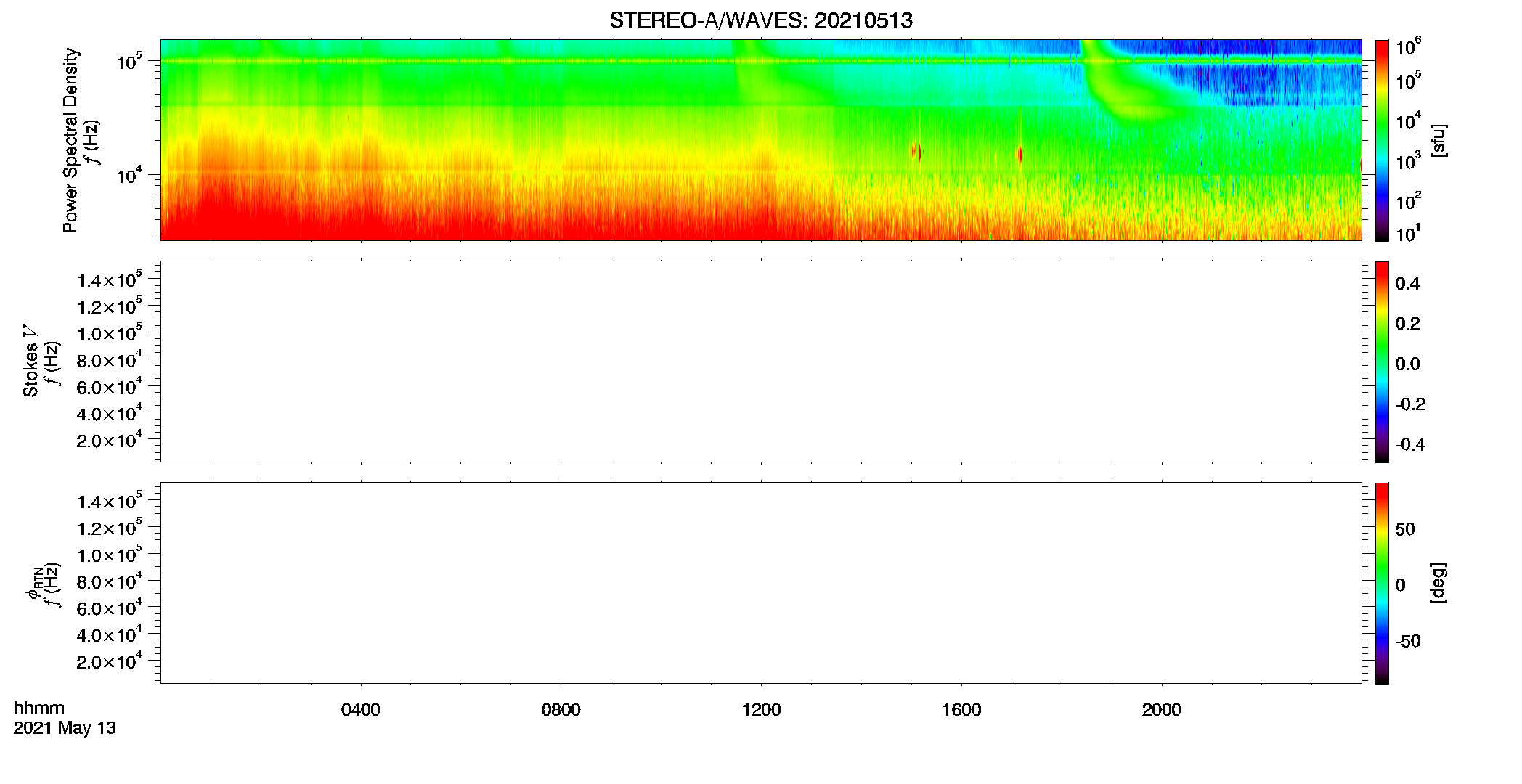Viewport: 1522px width, 784px height.
Task: Select the phi RTN axis label
Action: point(33,583)
